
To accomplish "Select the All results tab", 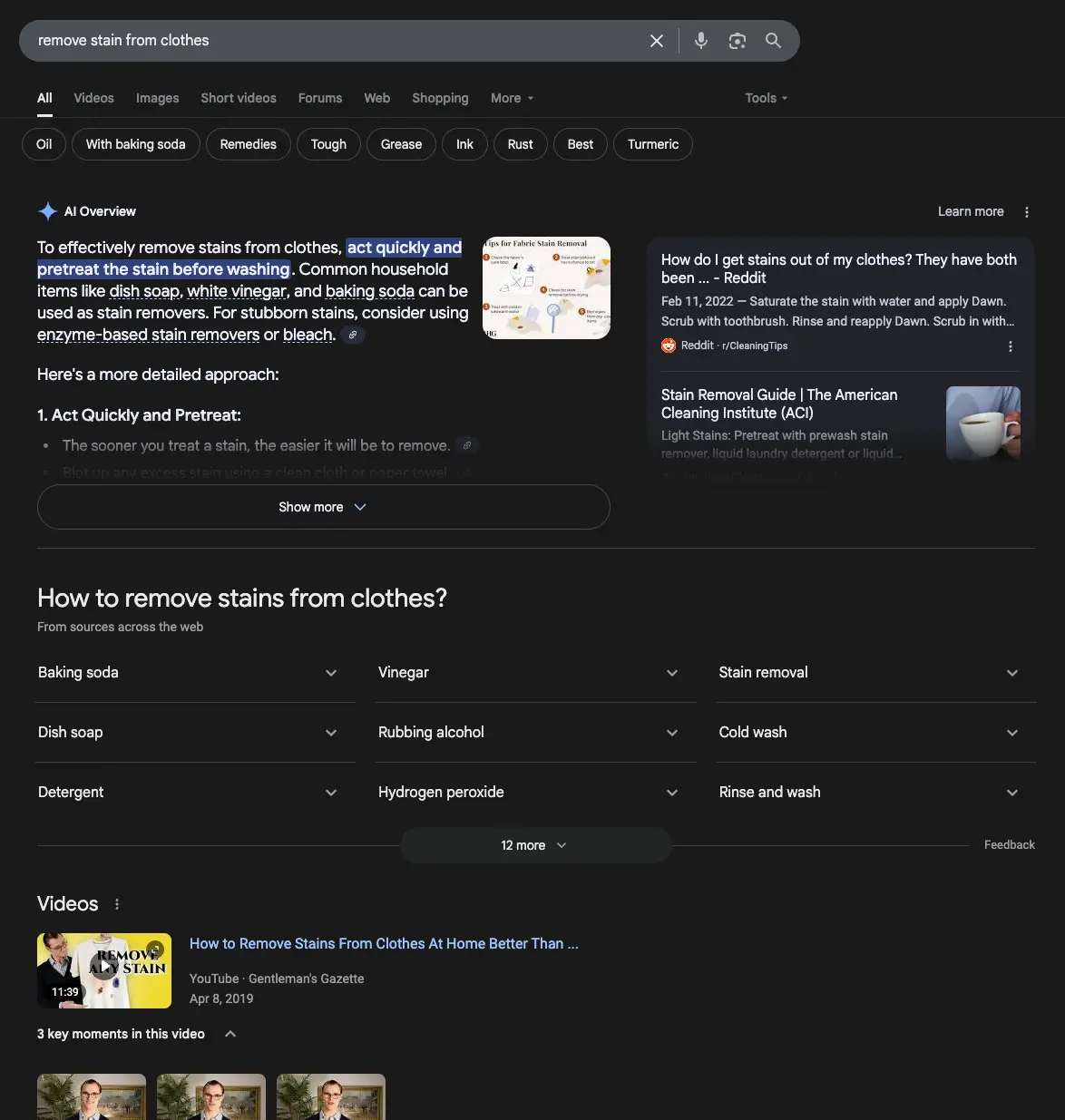I will 44,98.
